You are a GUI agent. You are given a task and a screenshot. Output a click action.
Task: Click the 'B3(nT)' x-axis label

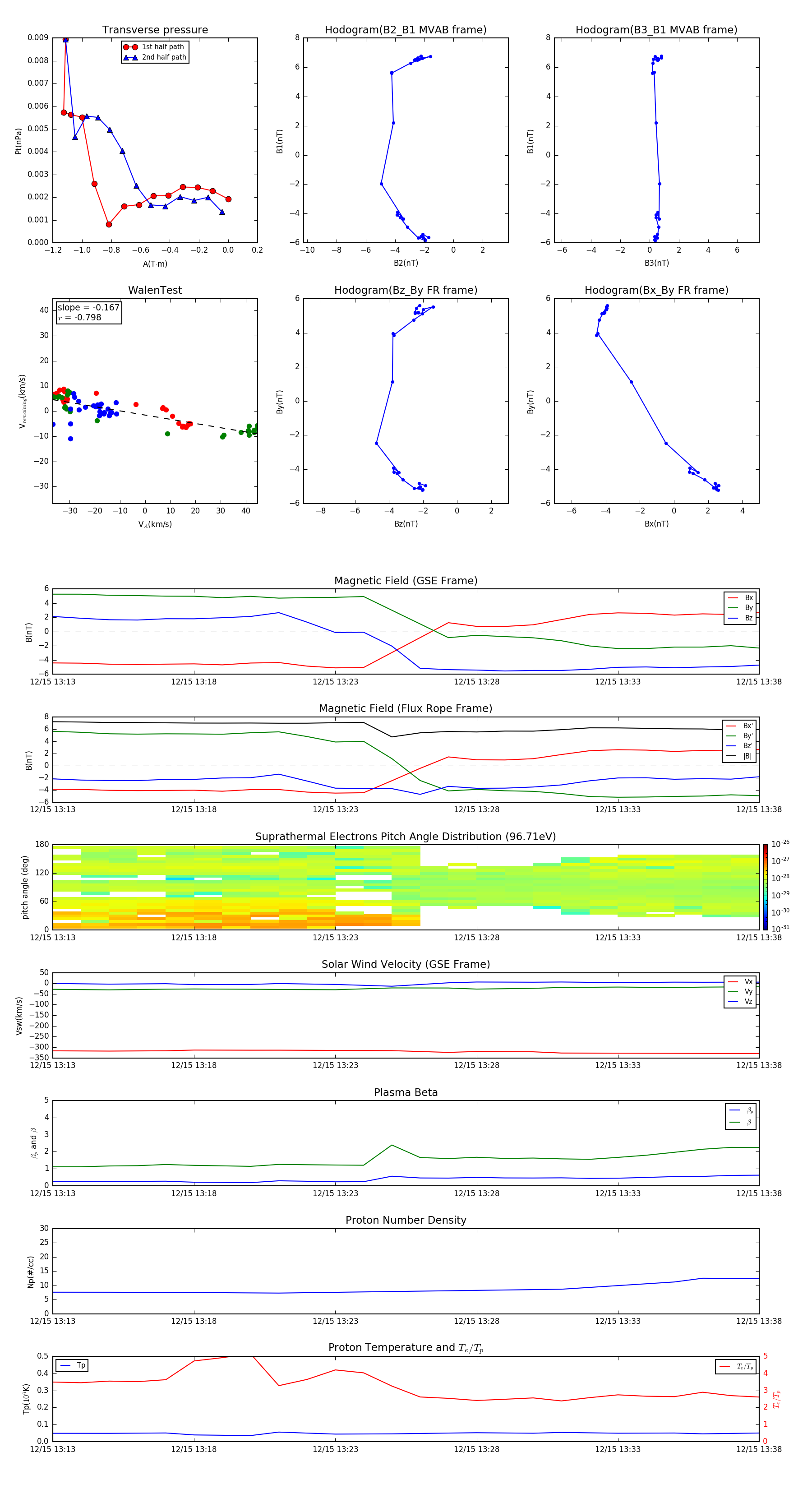pos(656,263)
